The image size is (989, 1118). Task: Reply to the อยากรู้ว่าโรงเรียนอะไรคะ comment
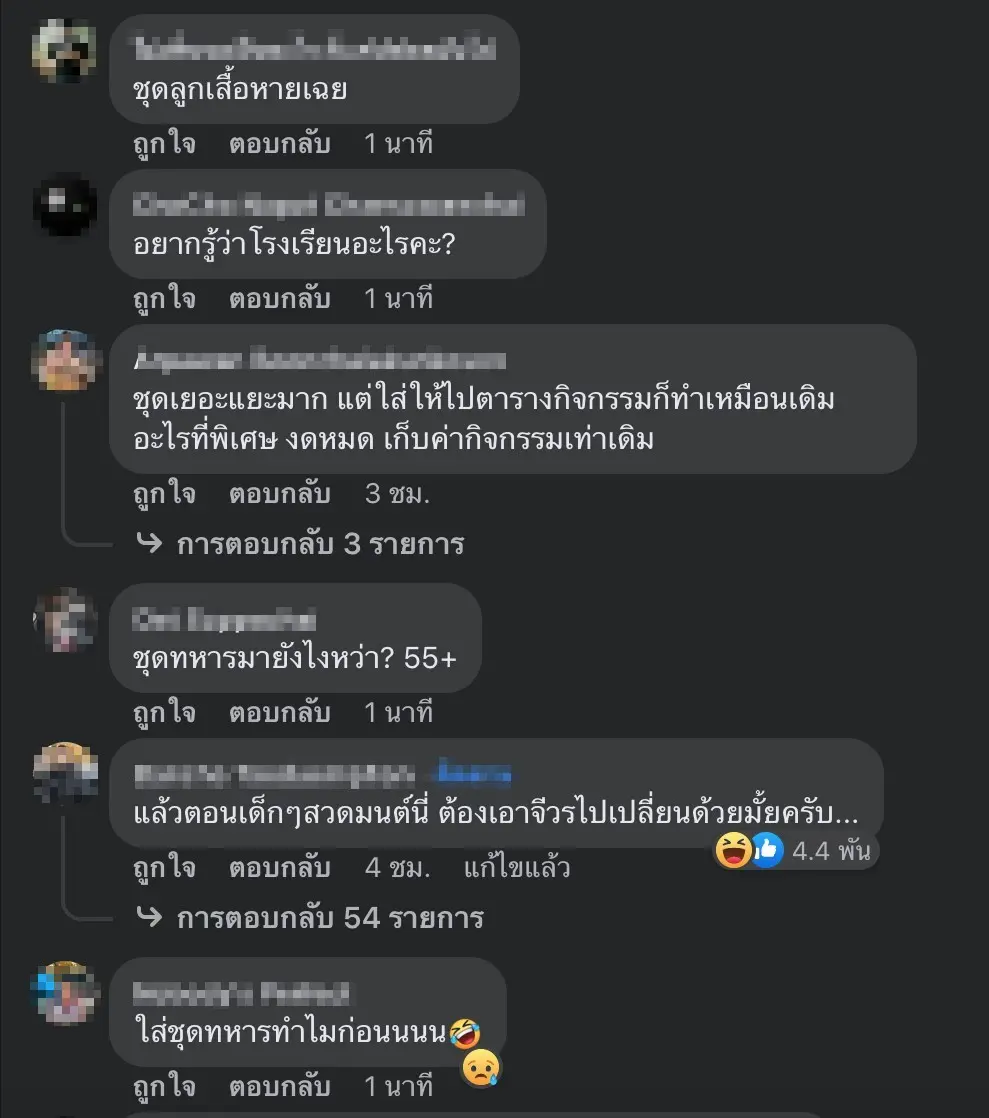pyautogui.click(x=280, y=298)
